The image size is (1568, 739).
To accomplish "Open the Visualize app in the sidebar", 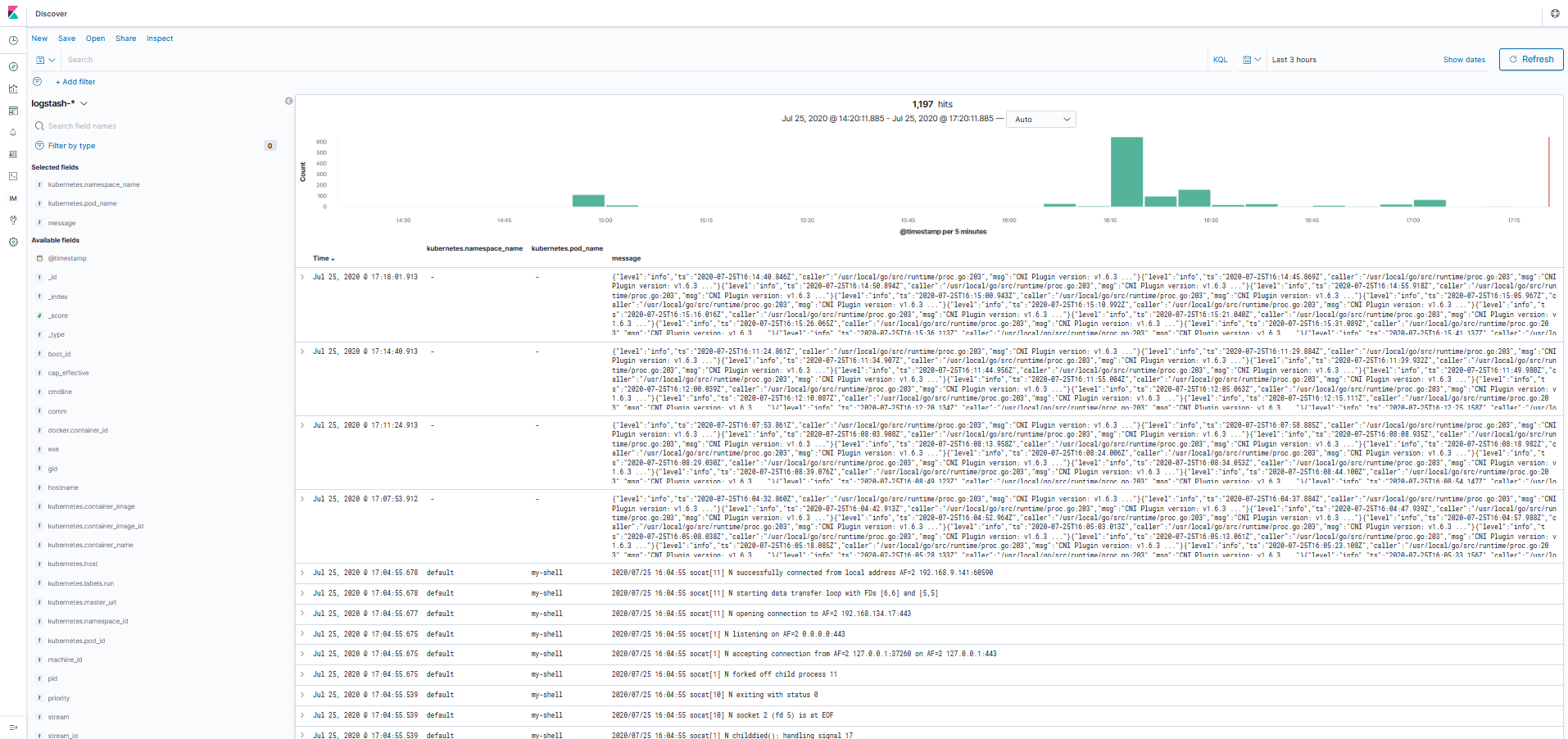I will tap(13, 88).
